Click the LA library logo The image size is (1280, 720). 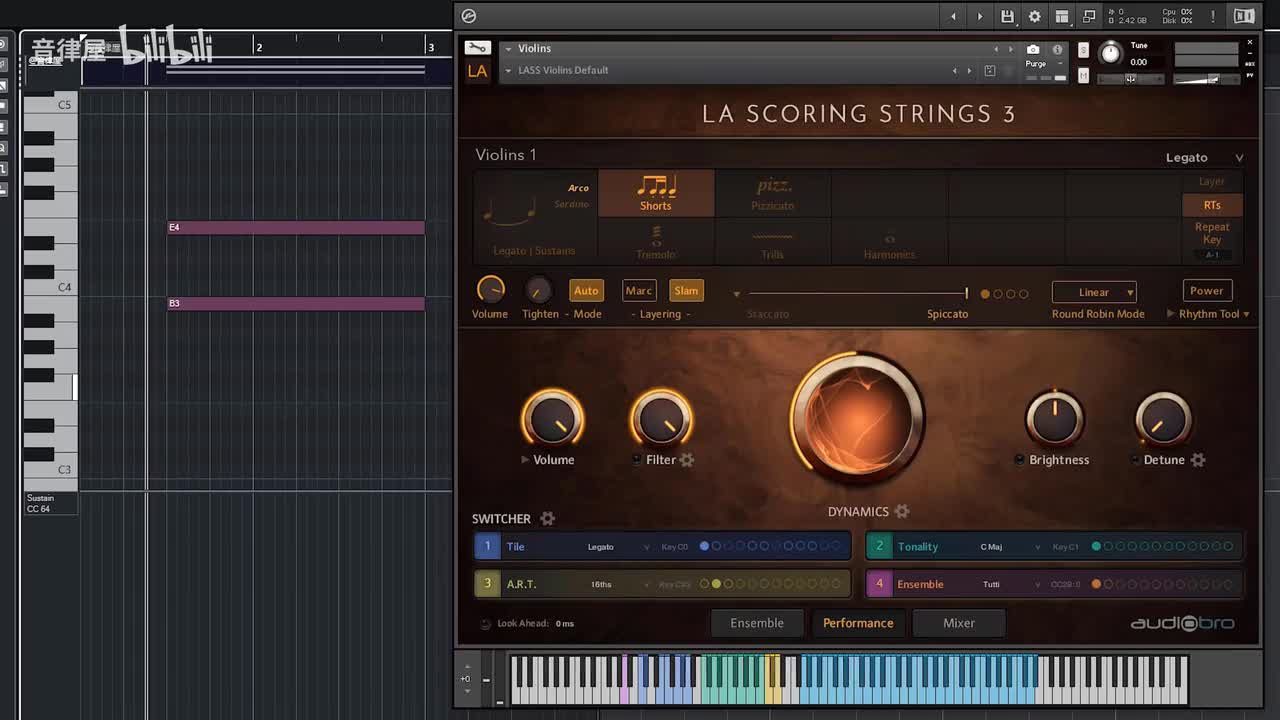[x=478, y=71]
